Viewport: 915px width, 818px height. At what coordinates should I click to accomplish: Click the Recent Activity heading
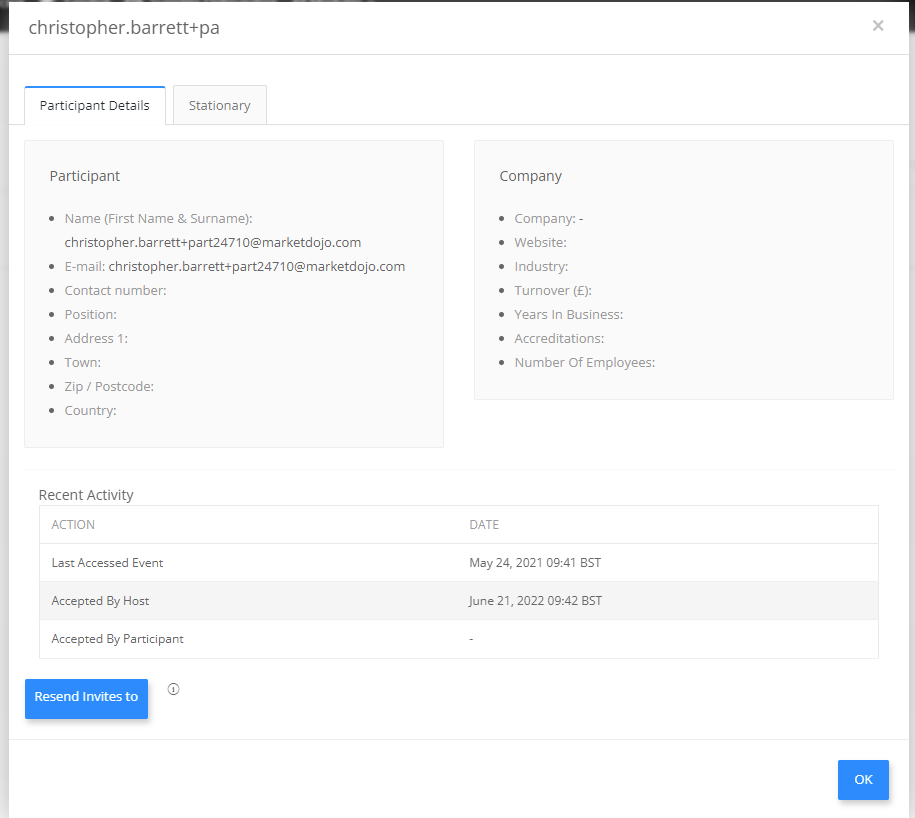[86, 495]
